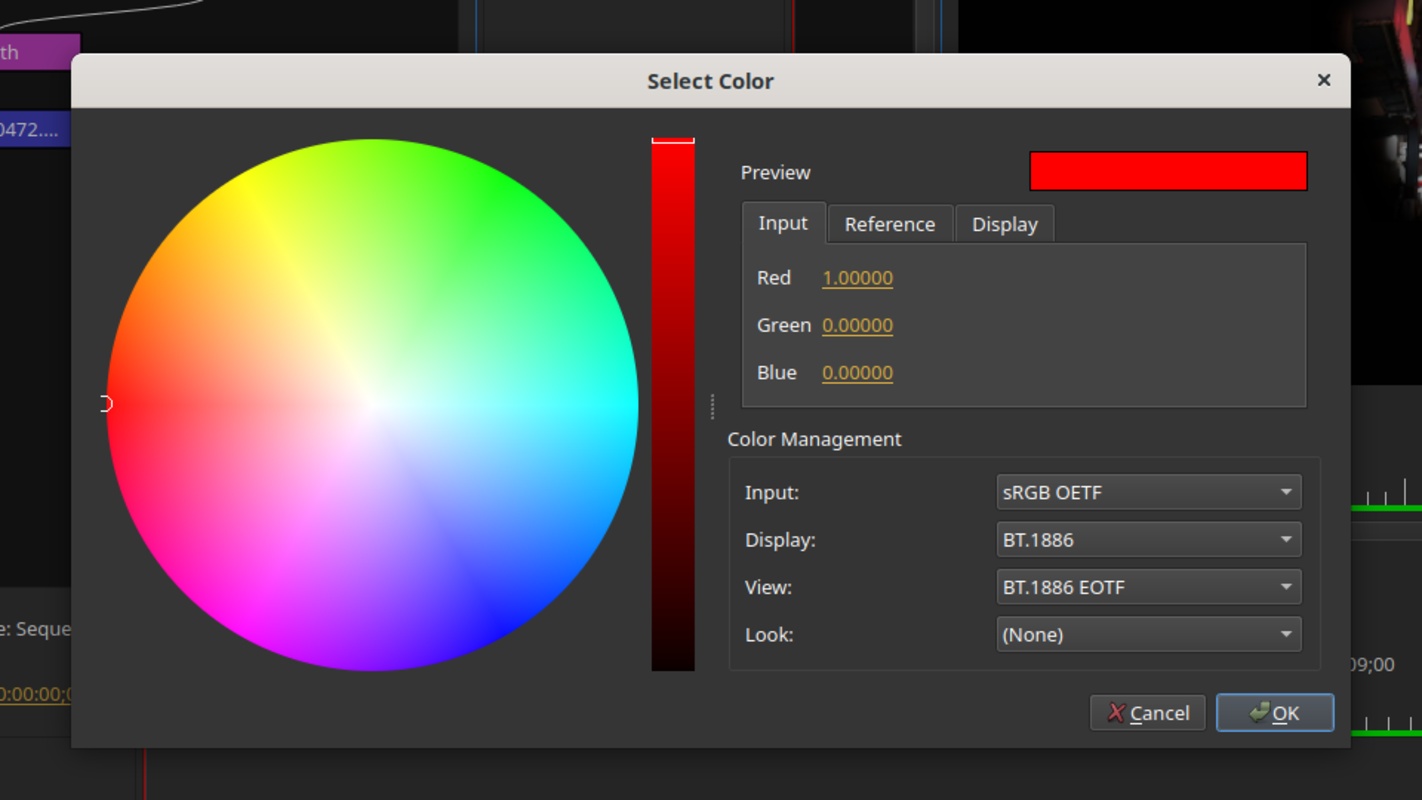The image size is (1422, 800).
Task: Click the splitter handle beside value slider
Action: pyautogui.click(x=712, y=405)
